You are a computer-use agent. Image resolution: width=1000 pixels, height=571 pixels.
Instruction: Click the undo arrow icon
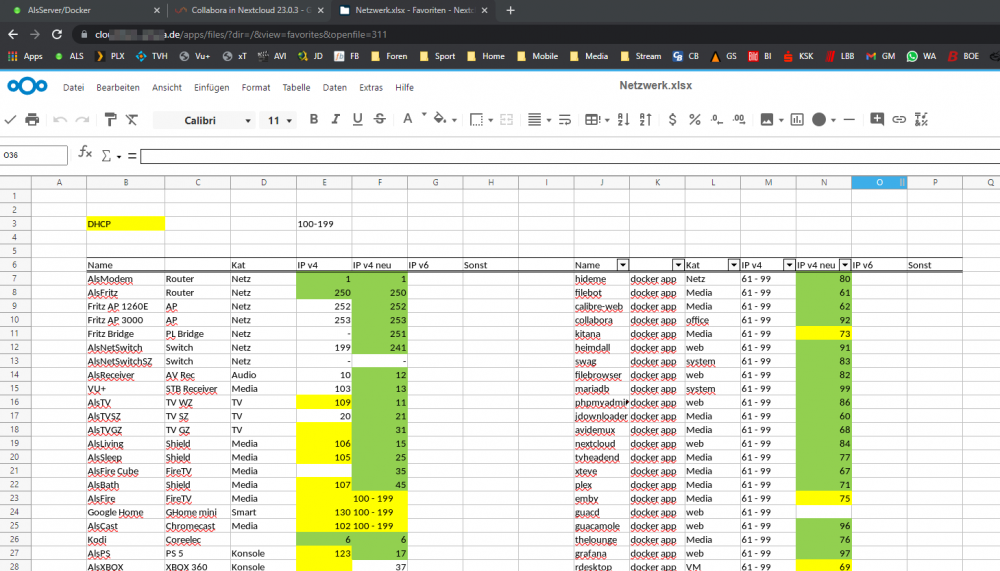tap(60, 119)
